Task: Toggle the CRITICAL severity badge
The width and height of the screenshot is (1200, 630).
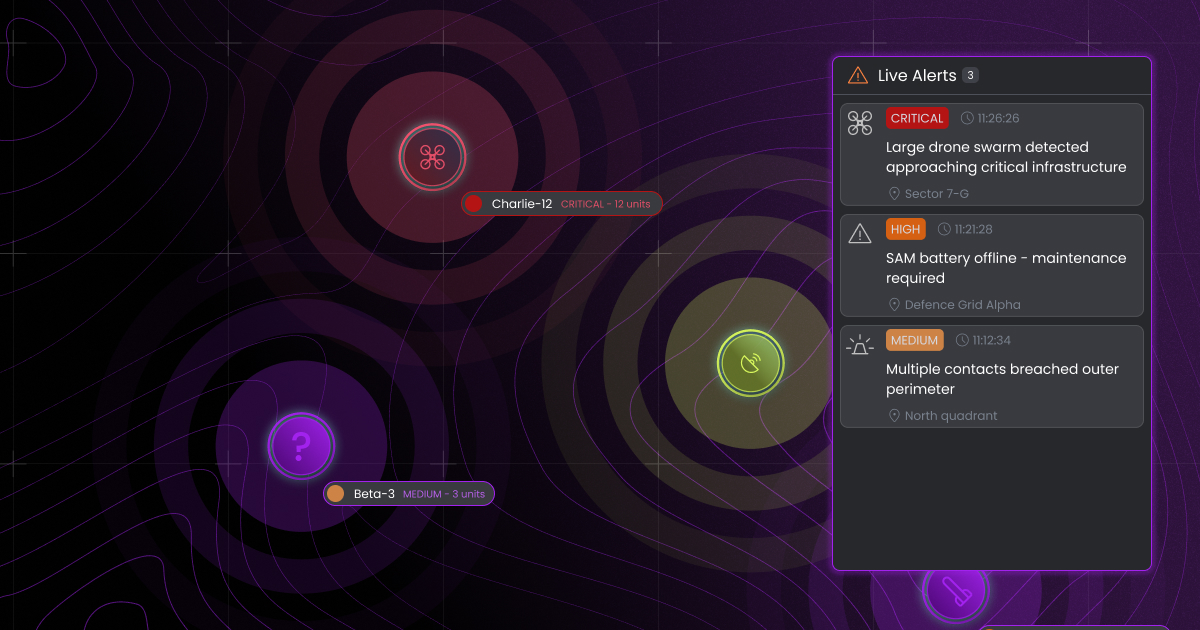Action: (x=917, y=118)
